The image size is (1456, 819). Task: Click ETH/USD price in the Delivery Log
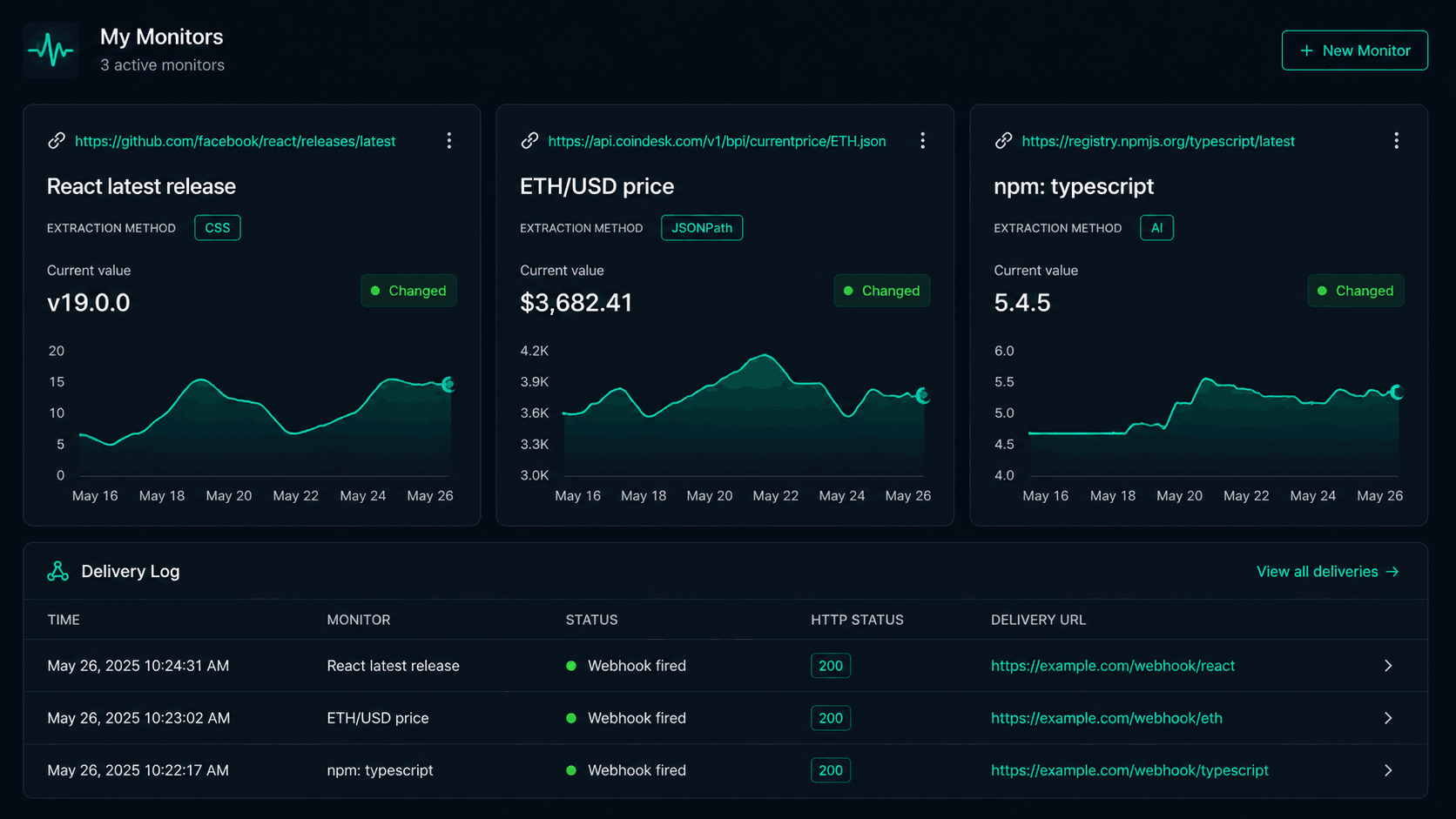coord(378,718)
